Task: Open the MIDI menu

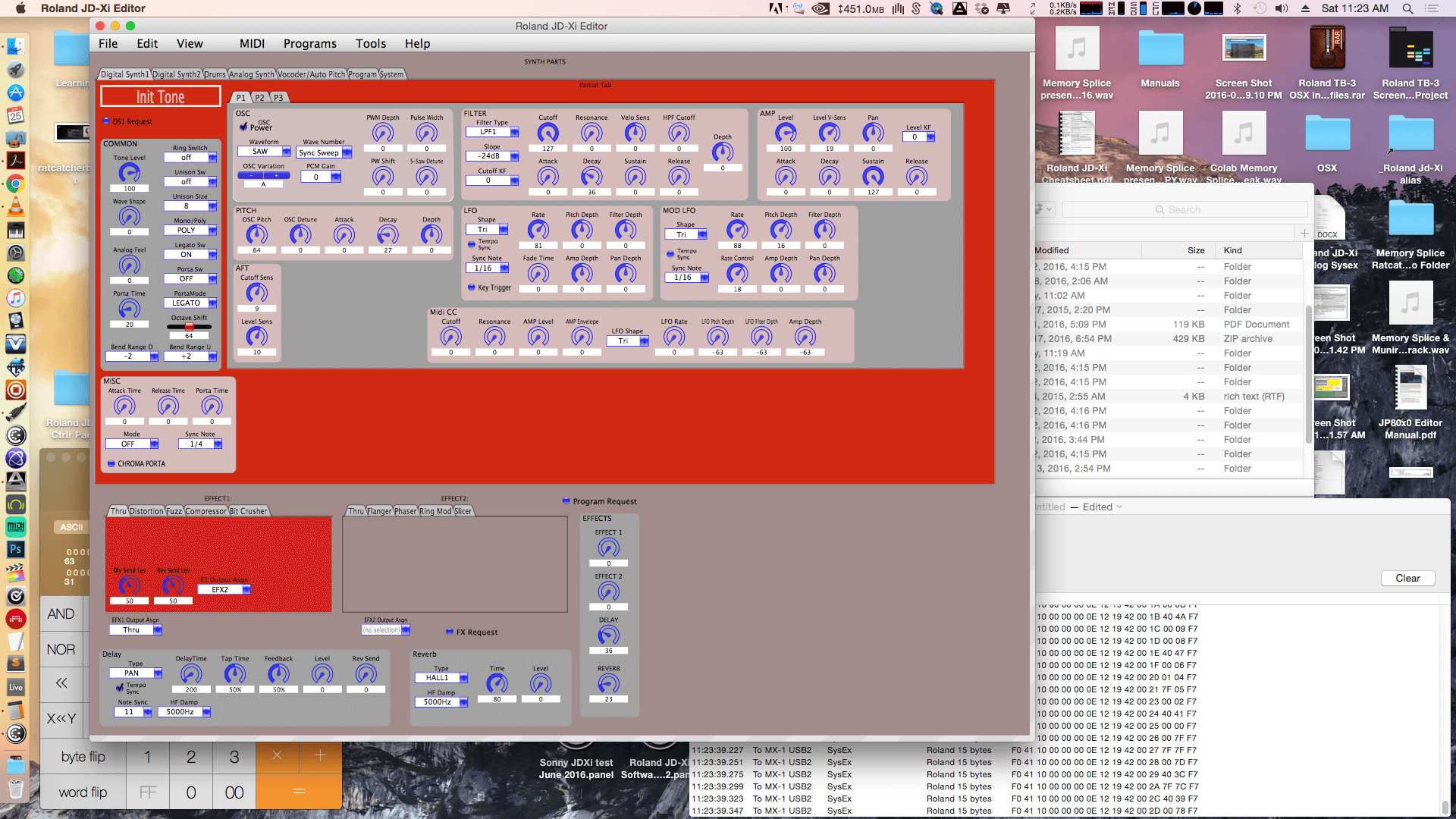Action: click(x=252, y=44)
